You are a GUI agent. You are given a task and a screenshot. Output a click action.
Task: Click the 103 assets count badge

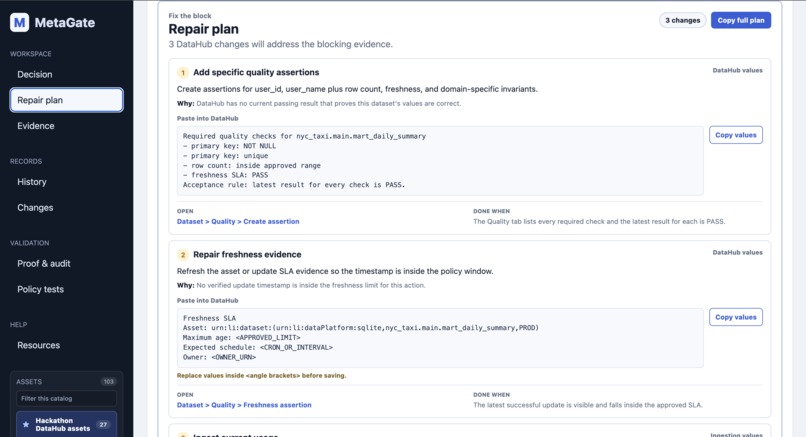108,381
